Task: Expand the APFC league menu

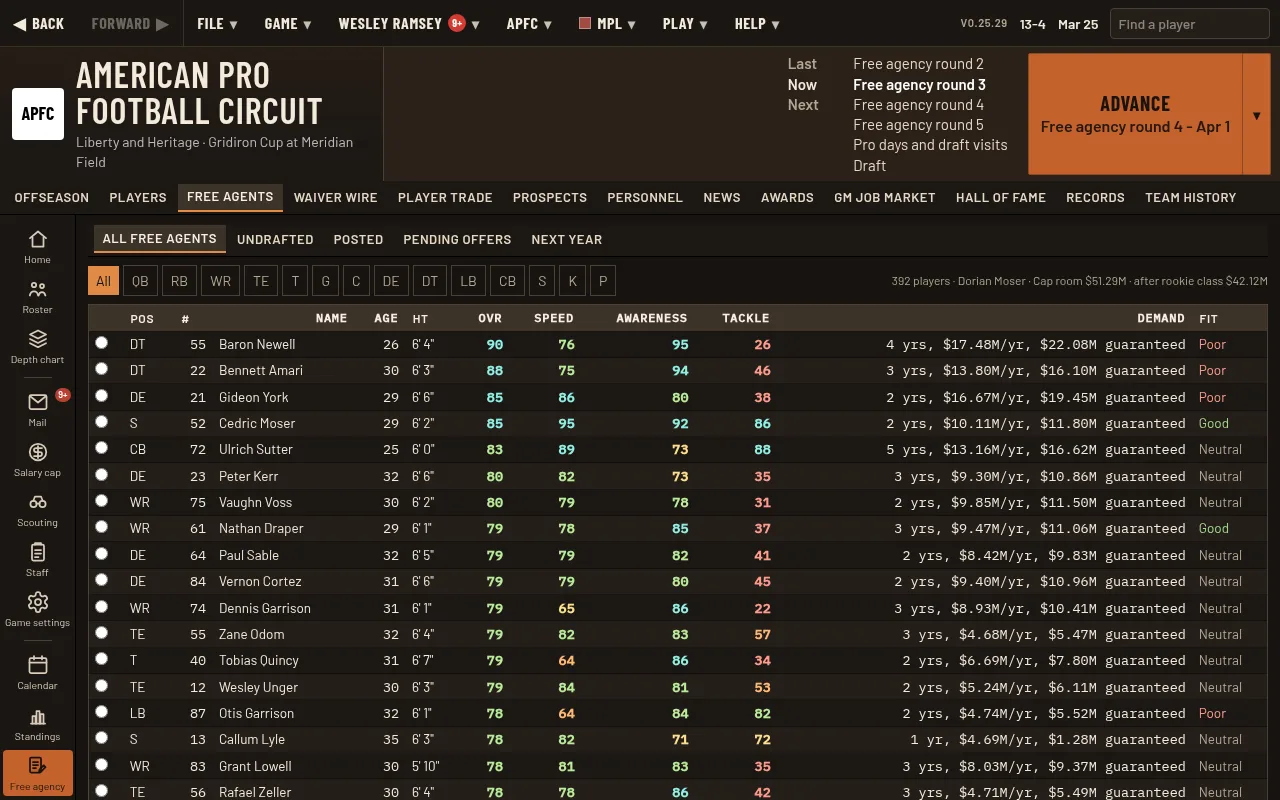Action: 530,23
